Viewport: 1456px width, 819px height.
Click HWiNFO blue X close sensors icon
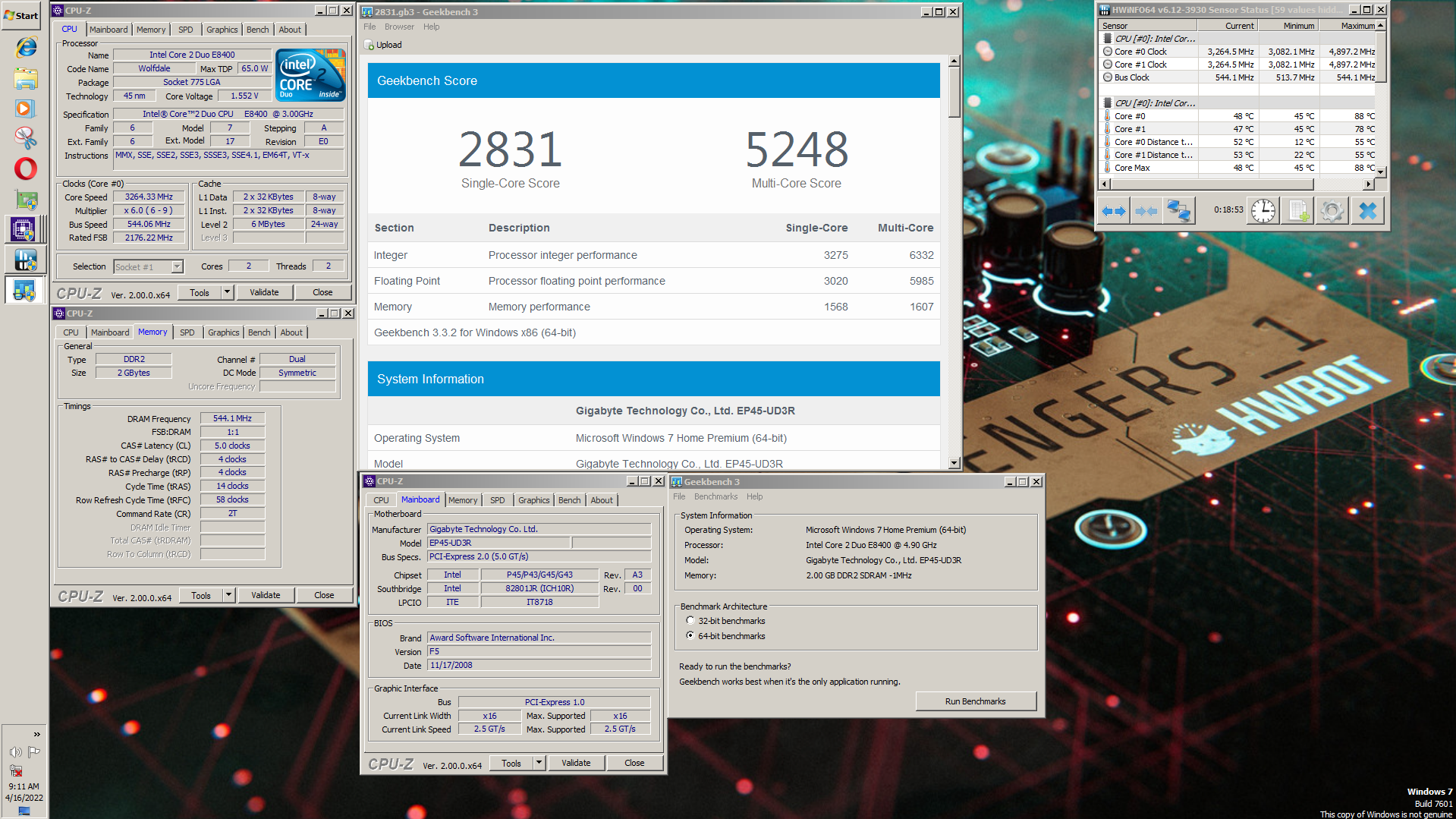coord(1367,211)
